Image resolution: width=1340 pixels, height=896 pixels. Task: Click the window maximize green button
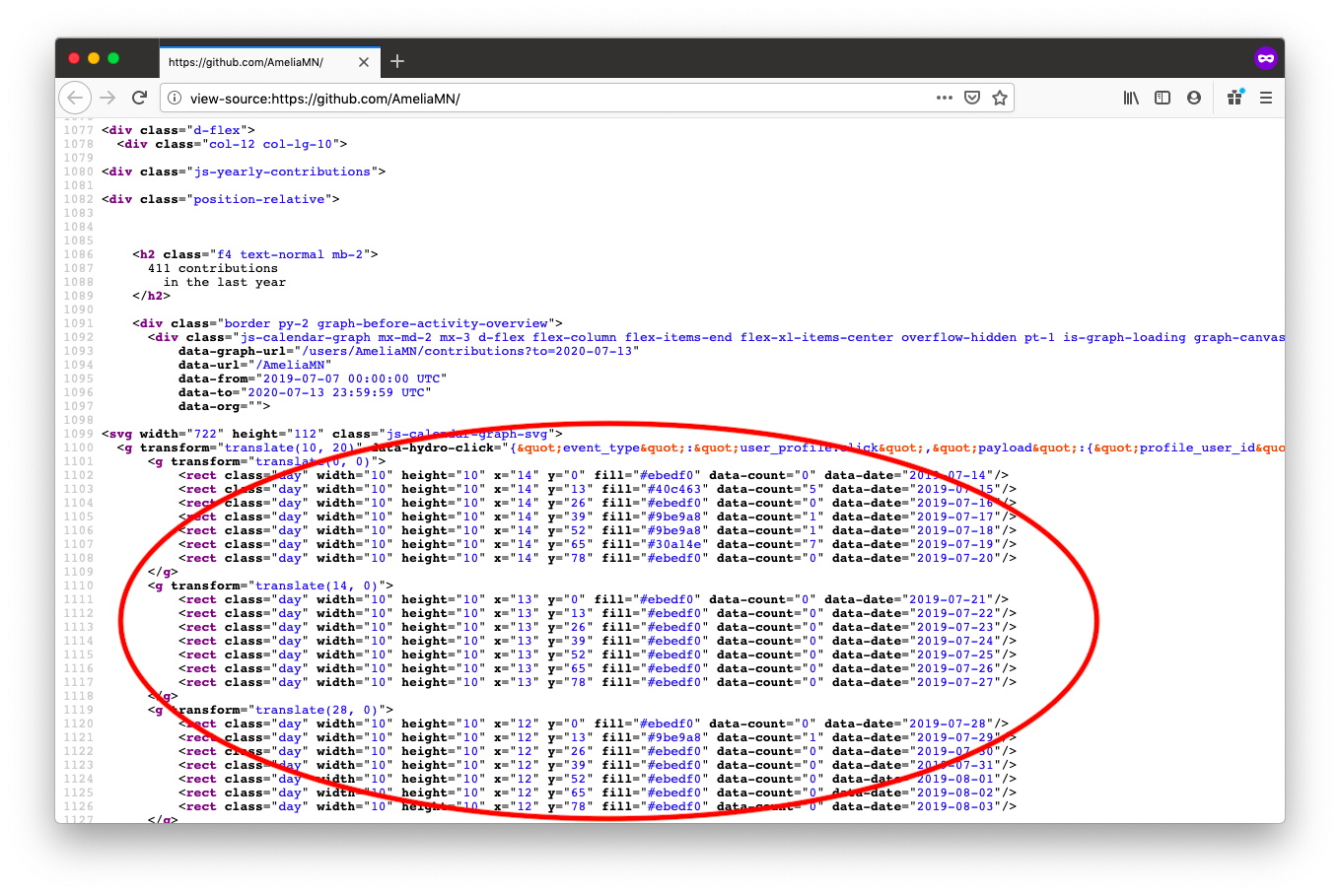[x=113, y=58]
